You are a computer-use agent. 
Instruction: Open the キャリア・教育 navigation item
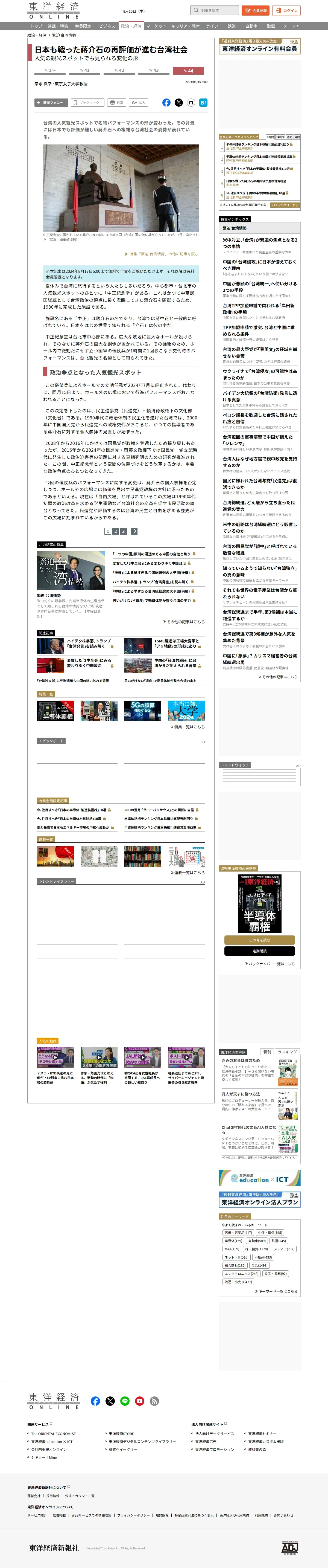coord(186,26)
